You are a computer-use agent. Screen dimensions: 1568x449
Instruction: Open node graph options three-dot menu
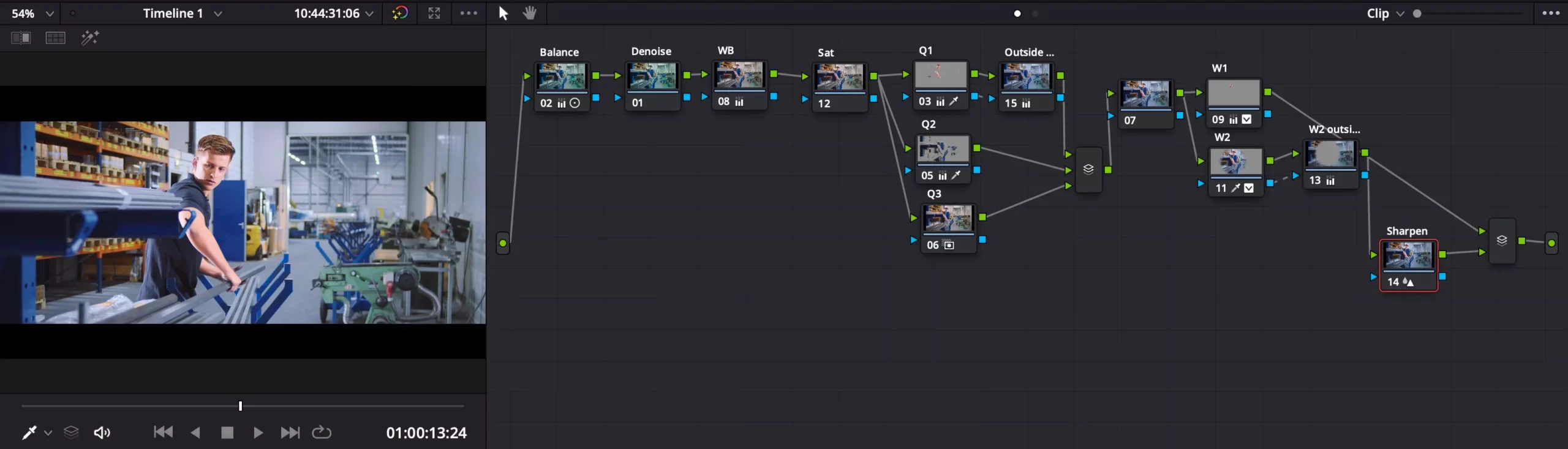pyautogui.click(x=1550, y=13)
